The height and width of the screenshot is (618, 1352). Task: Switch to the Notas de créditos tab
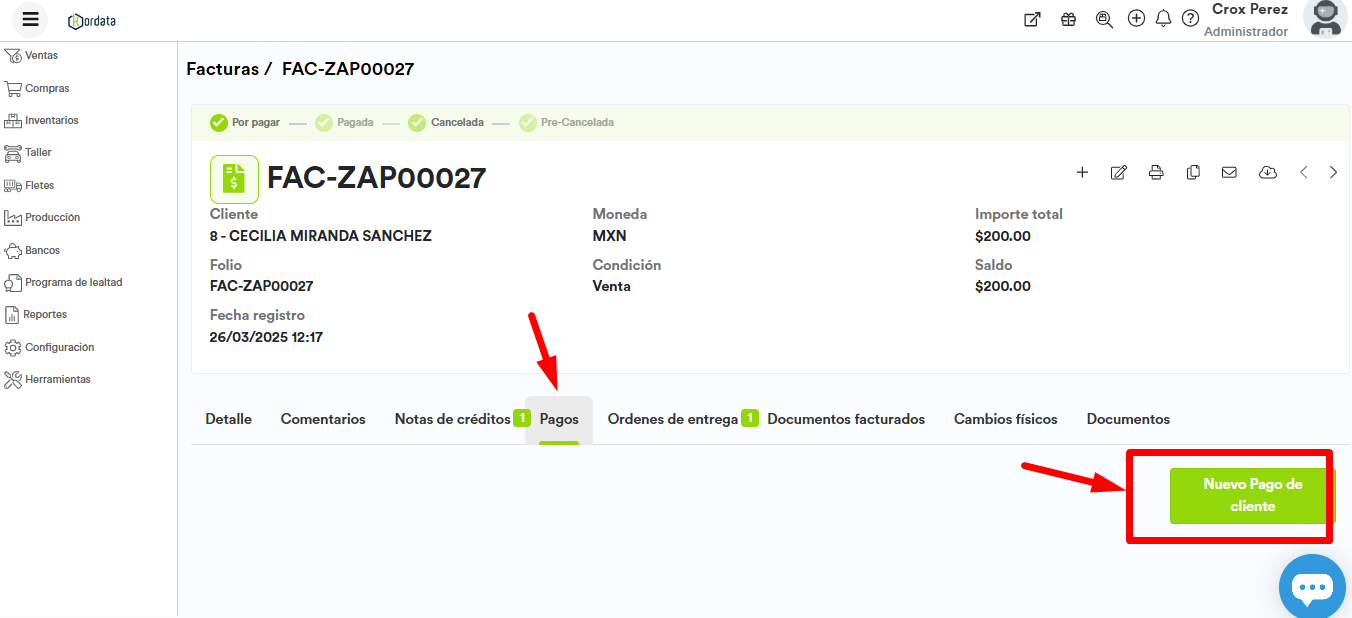pos(452,419)
